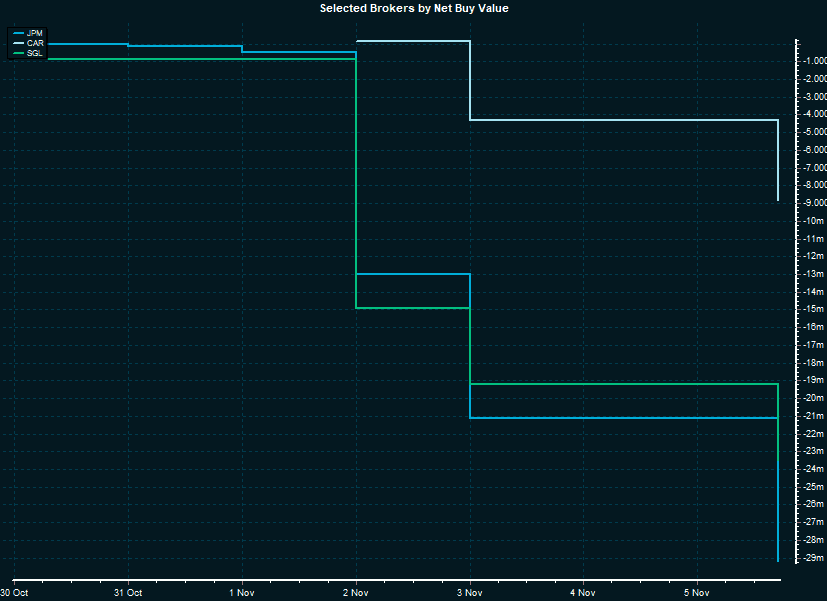Click the white CAR legend line marker
Viewport: 827px width, 601px height.
point(17,43)
